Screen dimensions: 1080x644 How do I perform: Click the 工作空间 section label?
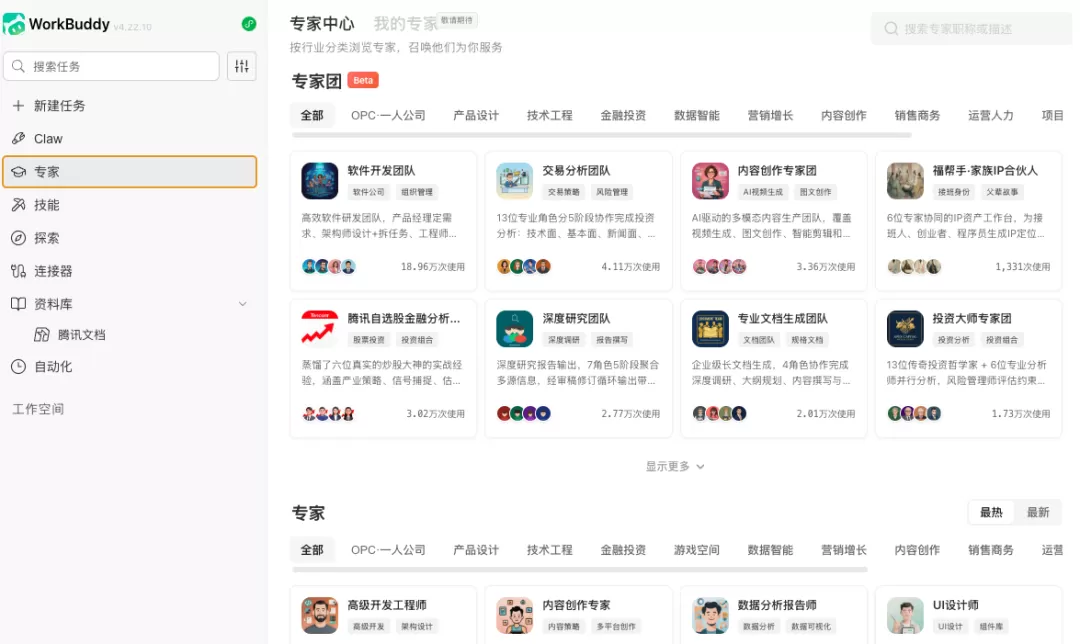38,409
